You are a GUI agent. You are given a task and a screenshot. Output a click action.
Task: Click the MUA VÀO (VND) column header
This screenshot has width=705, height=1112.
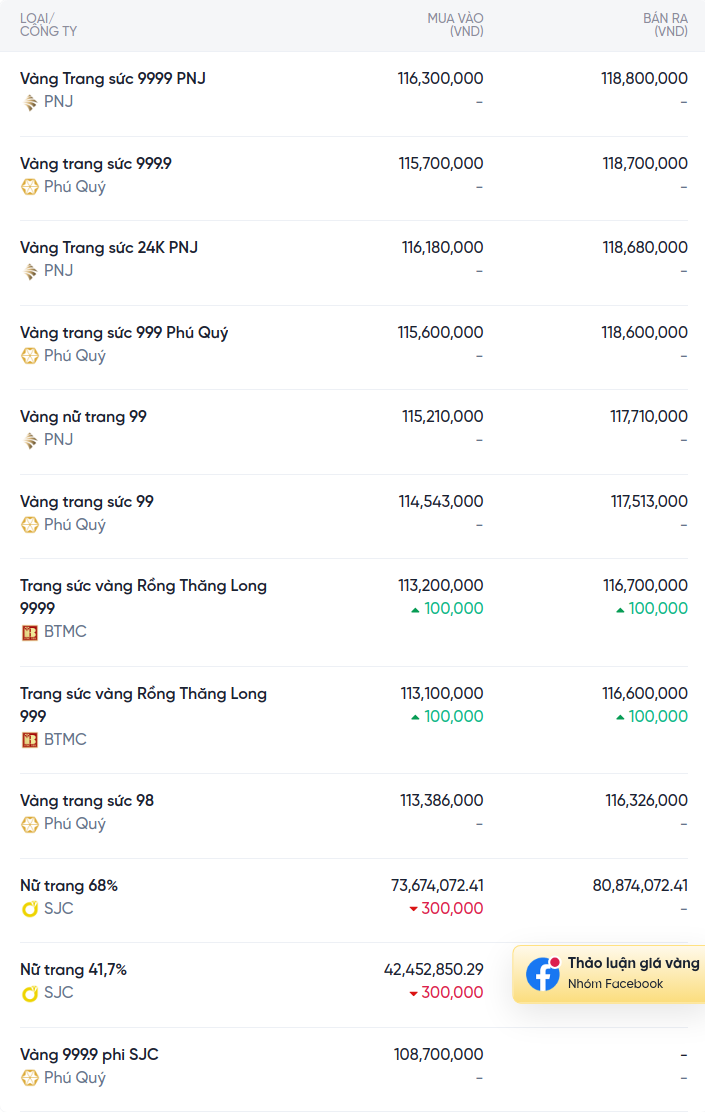455,25
